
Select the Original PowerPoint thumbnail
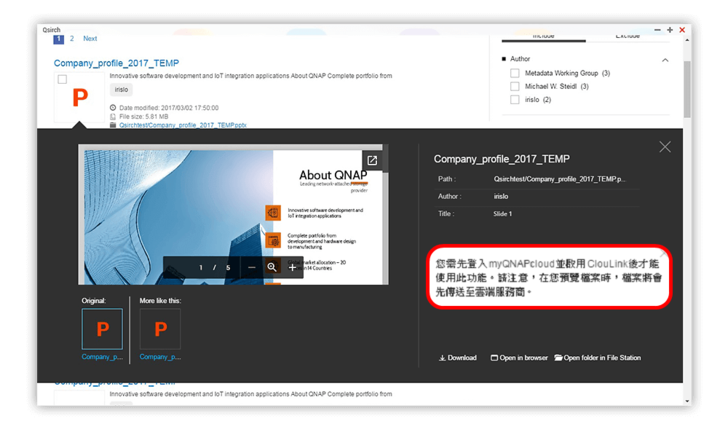(x=102, y=329)
